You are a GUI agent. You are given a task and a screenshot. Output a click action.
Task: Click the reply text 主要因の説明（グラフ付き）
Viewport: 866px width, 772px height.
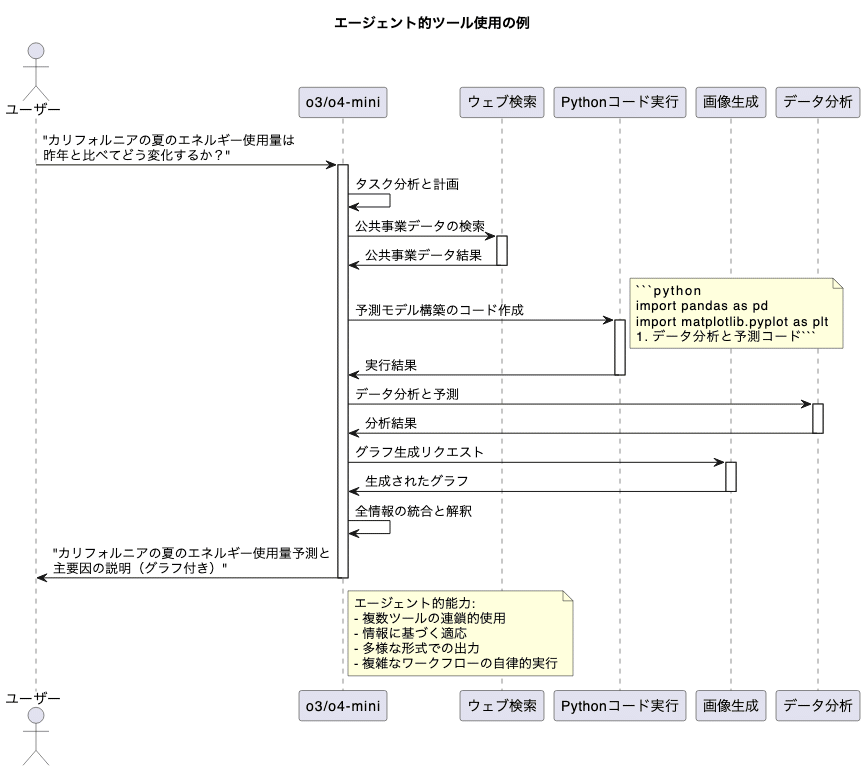140,568
